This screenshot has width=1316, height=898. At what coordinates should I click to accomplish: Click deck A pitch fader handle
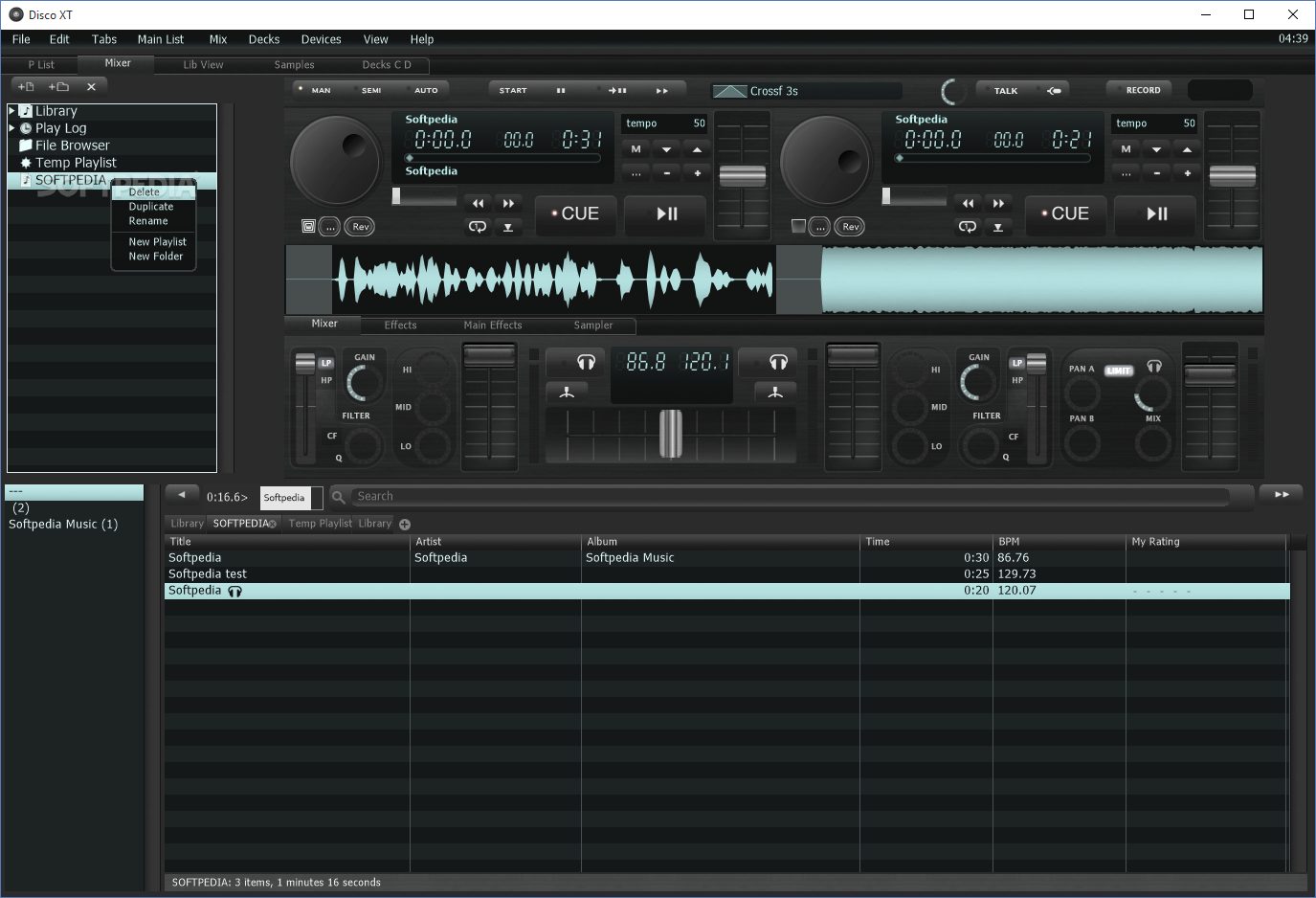click(x=743, y=176)
